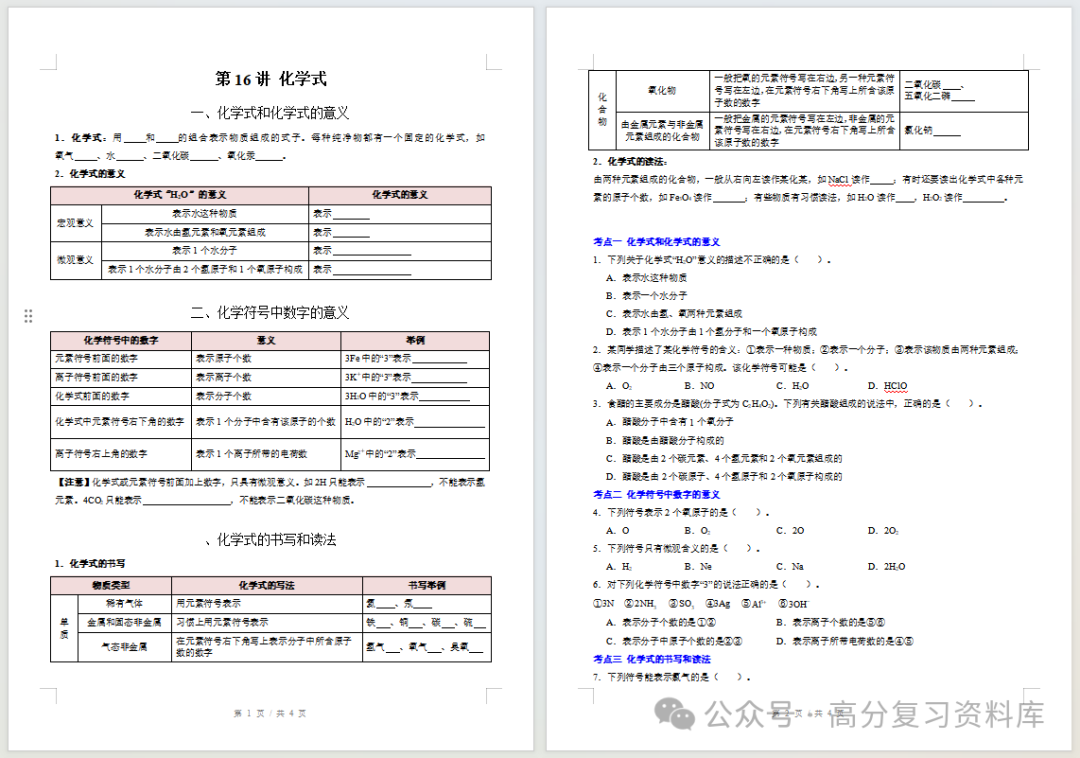The image size is (1080, 758).
Task: Click option 'C. 表示水由氢、氧两种元素组成'
Action: pos(674,313)
